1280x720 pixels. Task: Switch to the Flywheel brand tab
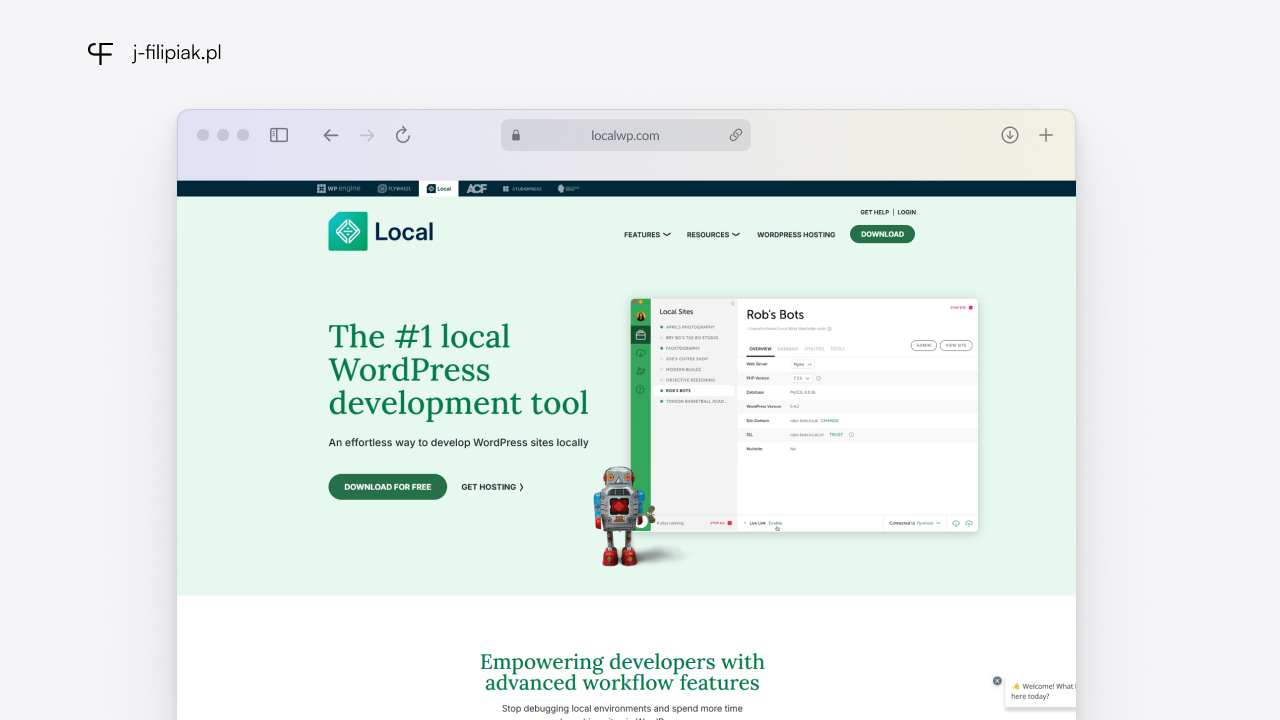point(395,188)
